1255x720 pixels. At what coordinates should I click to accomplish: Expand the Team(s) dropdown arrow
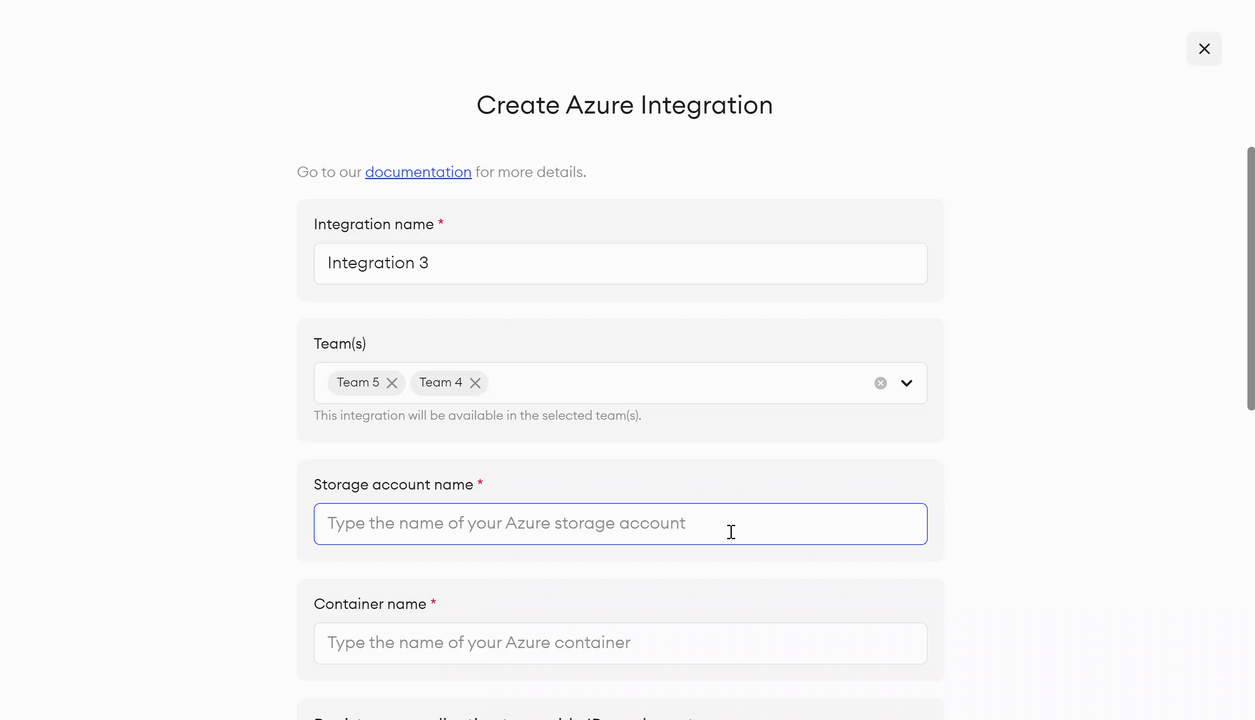pyautogui.click(x=907, y=383)
